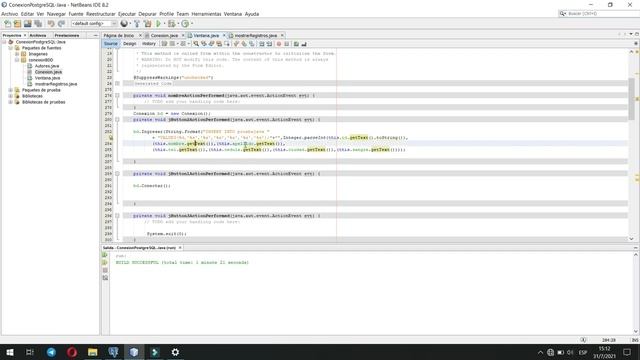Click the Clean and Build Project icon
Viewport: 640px width, 360px height.
(x=147, y=24)
